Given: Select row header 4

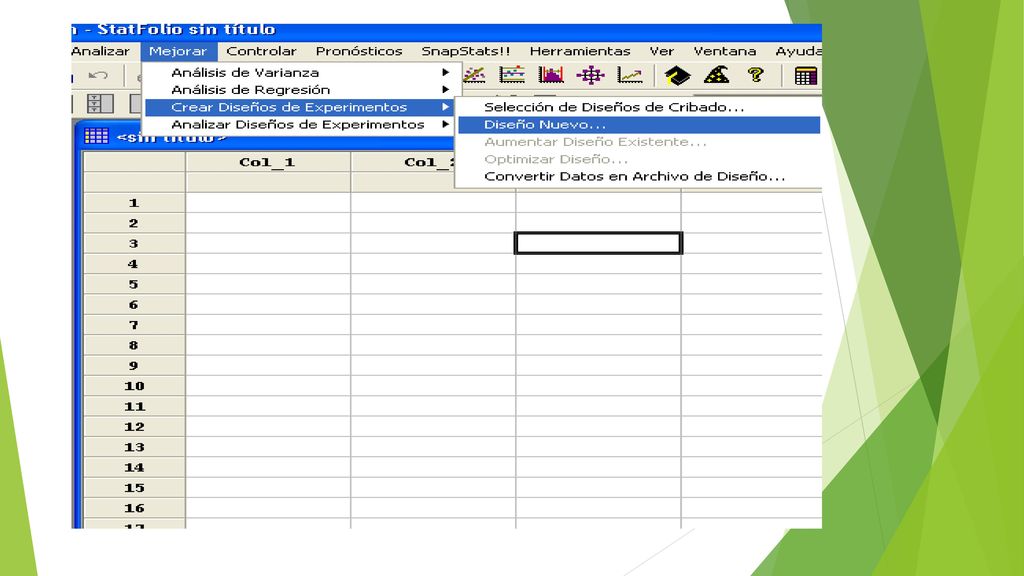Looking at the screenshot, I should 134,264.
